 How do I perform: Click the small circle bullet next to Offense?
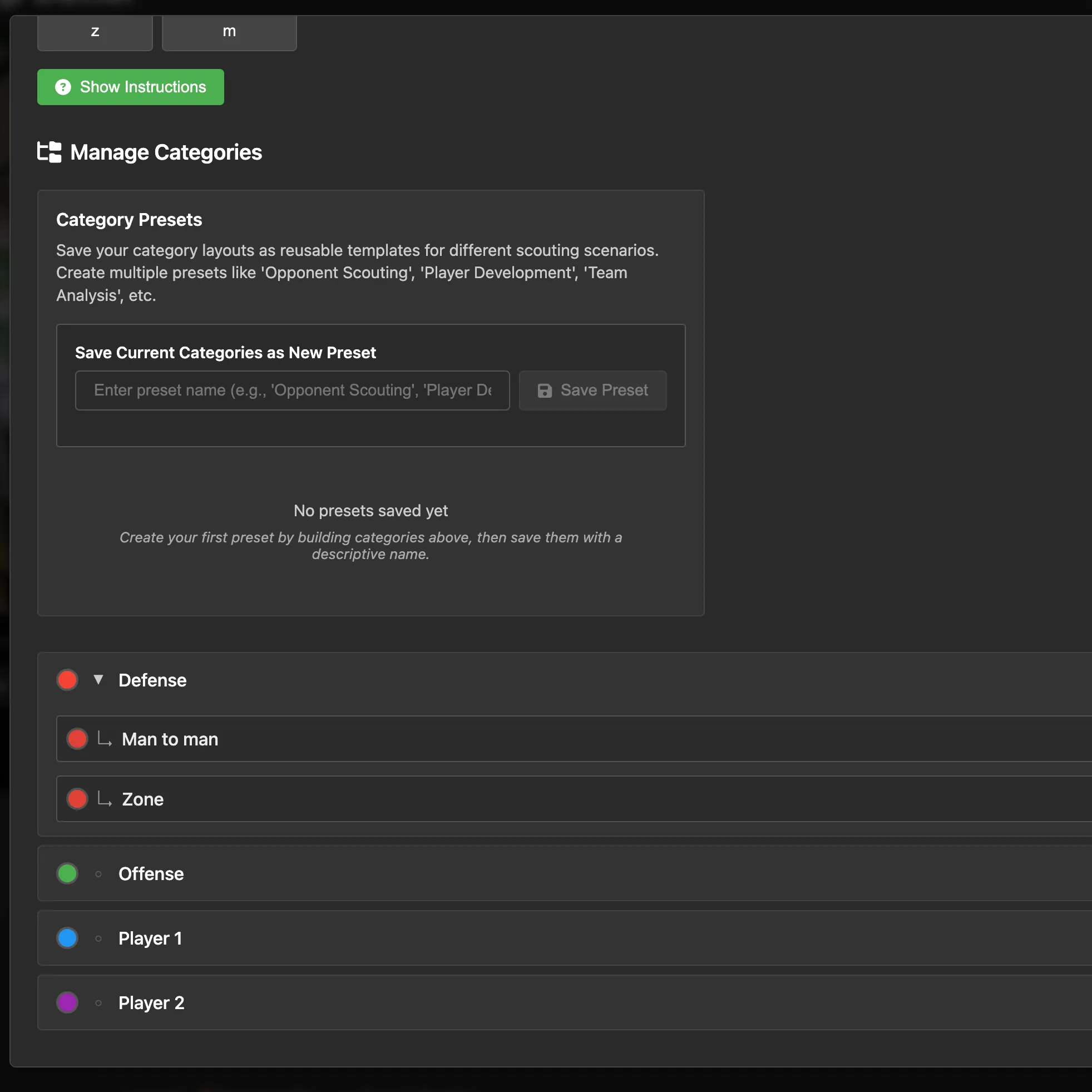tap(98, 874)
